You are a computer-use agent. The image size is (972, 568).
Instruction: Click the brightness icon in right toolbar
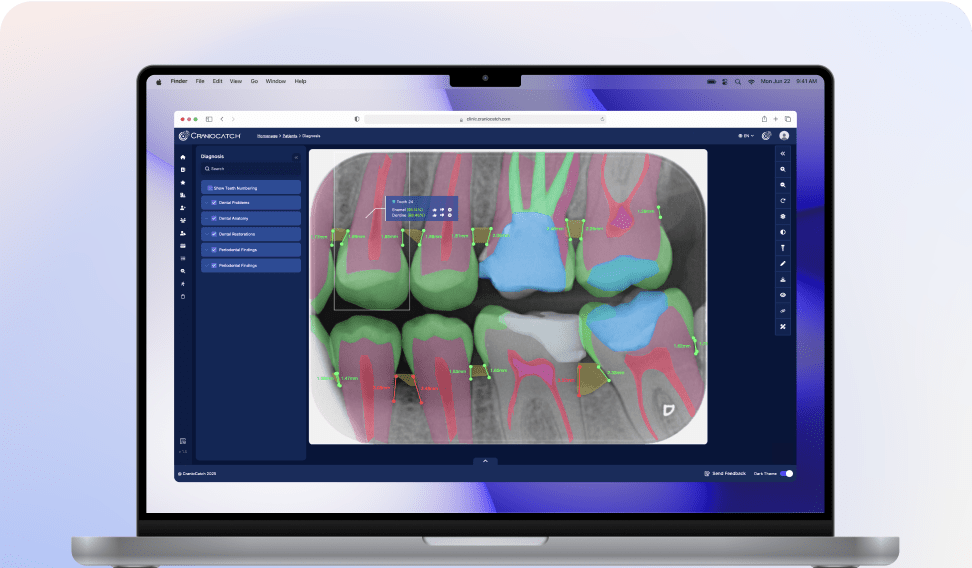(x=783, y=216)
